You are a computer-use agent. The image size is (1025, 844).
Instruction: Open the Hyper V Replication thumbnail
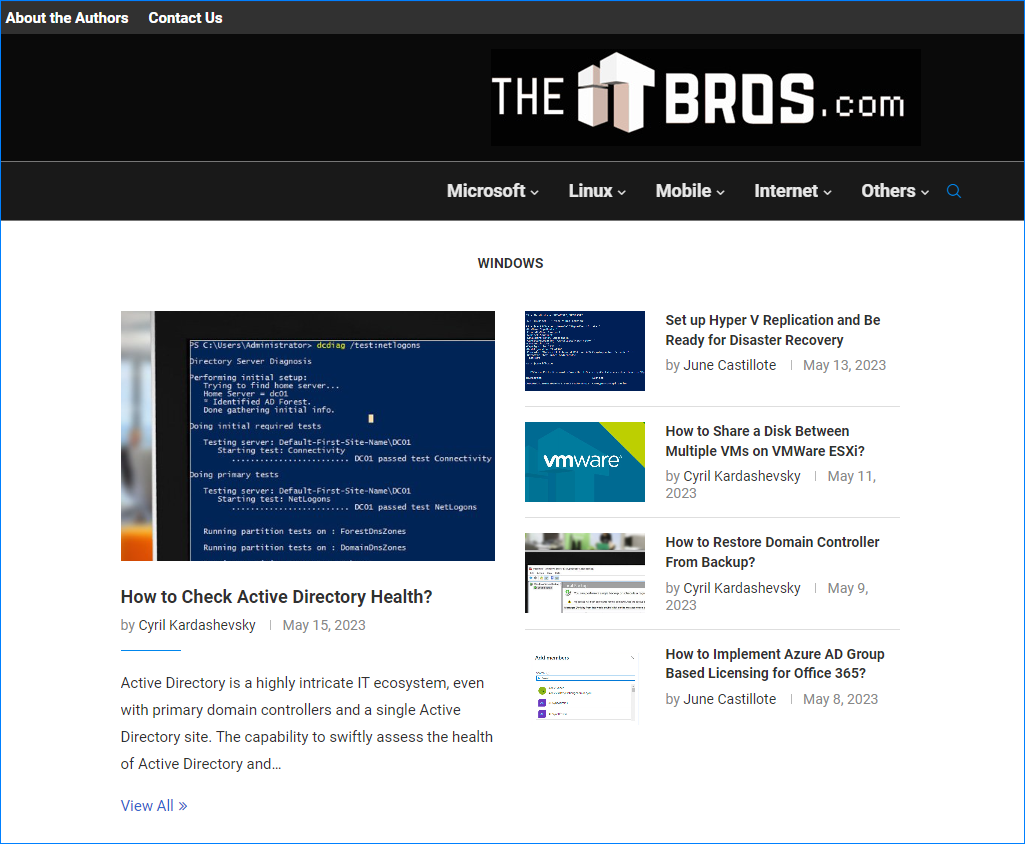pos(585,351)
